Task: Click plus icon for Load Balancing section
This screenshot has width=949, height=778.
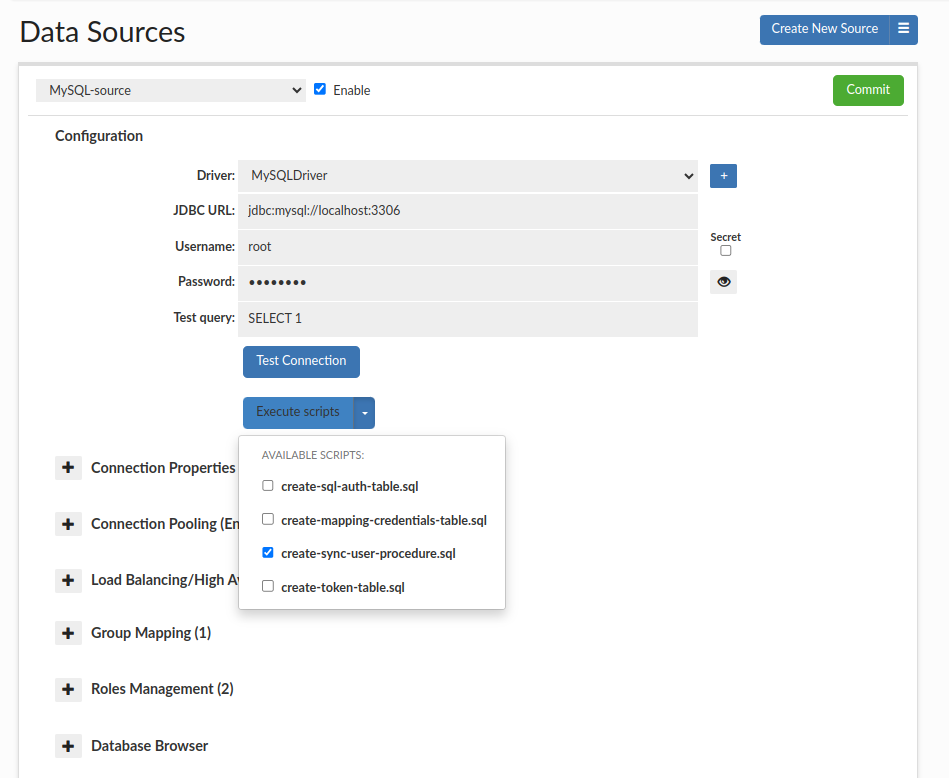Action: pos(68,580)
